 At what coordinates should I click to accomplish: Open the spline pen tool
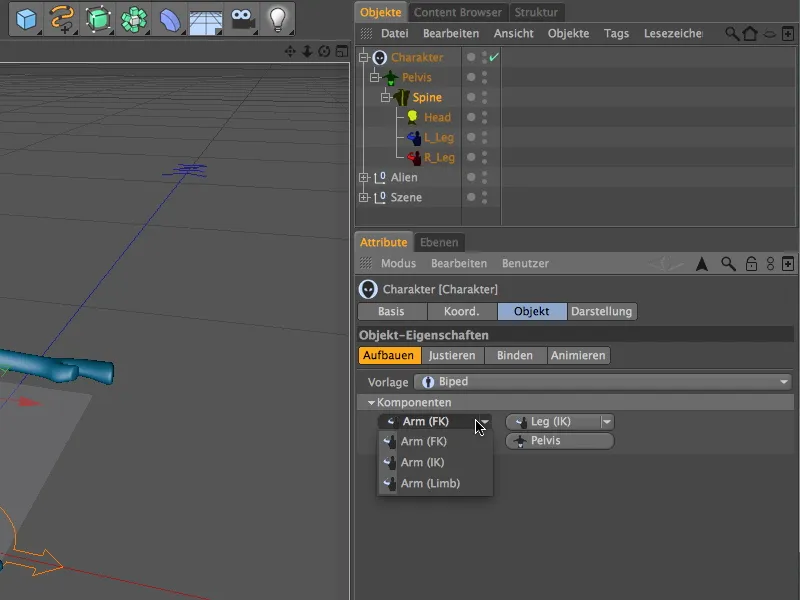click(x=62, y=19)
